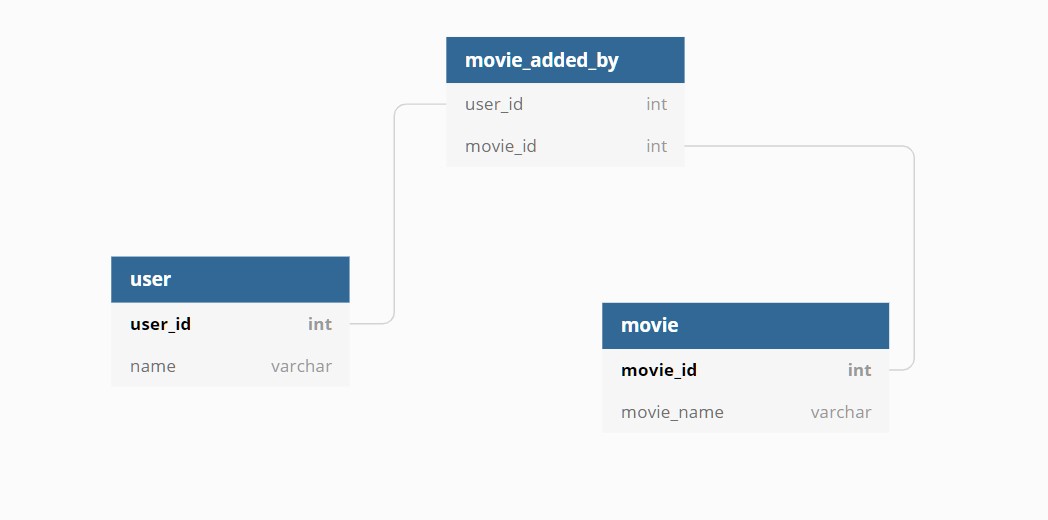Click int type of movie table's movie_id

pos(859,370)
